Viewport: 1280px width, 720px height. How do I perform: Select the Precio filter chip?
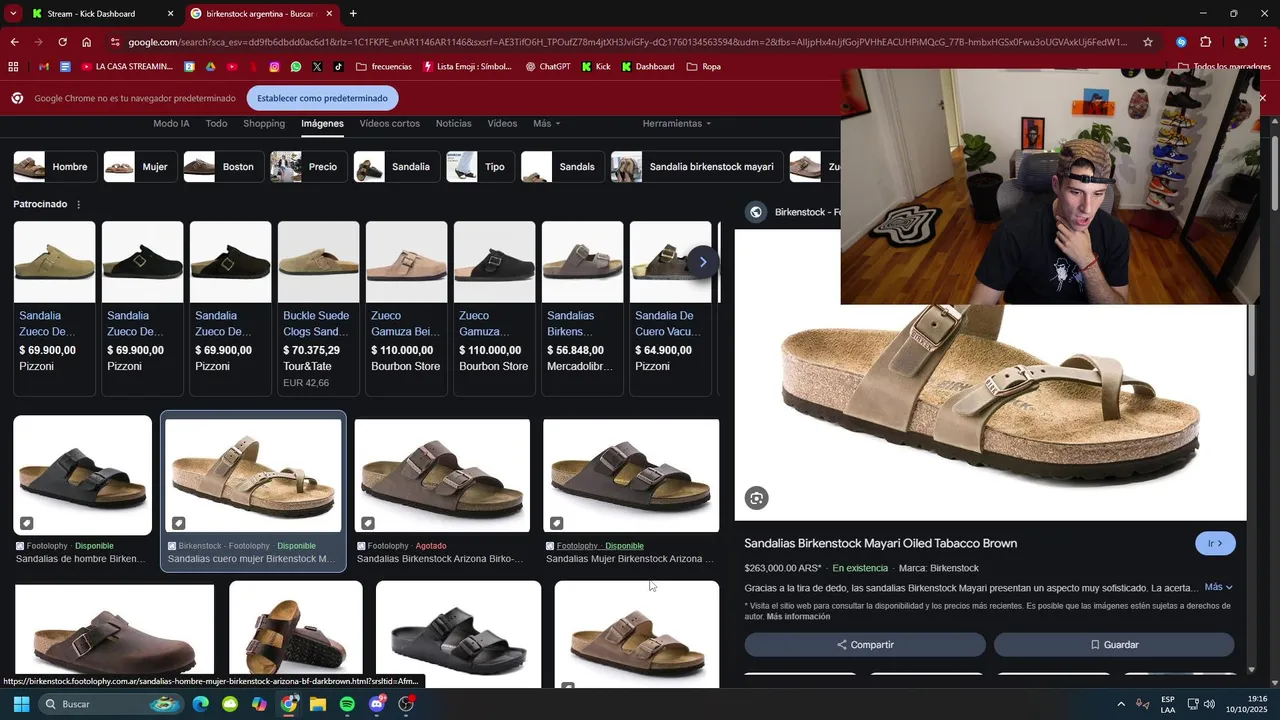tap(308, 167)
